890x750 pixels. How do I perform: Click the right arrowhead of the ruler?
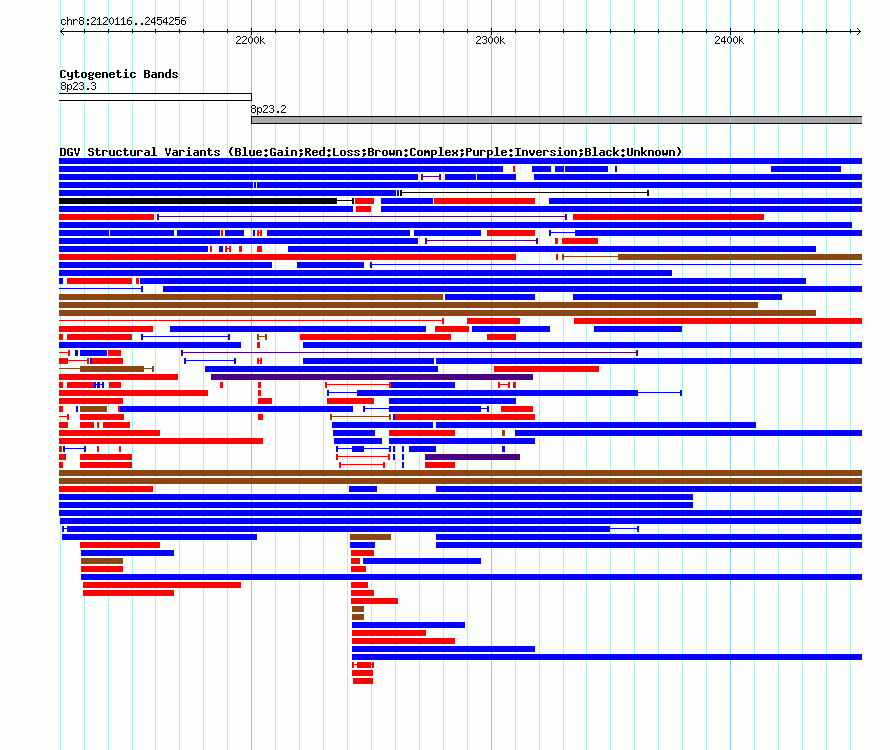[x=858, y=31]
